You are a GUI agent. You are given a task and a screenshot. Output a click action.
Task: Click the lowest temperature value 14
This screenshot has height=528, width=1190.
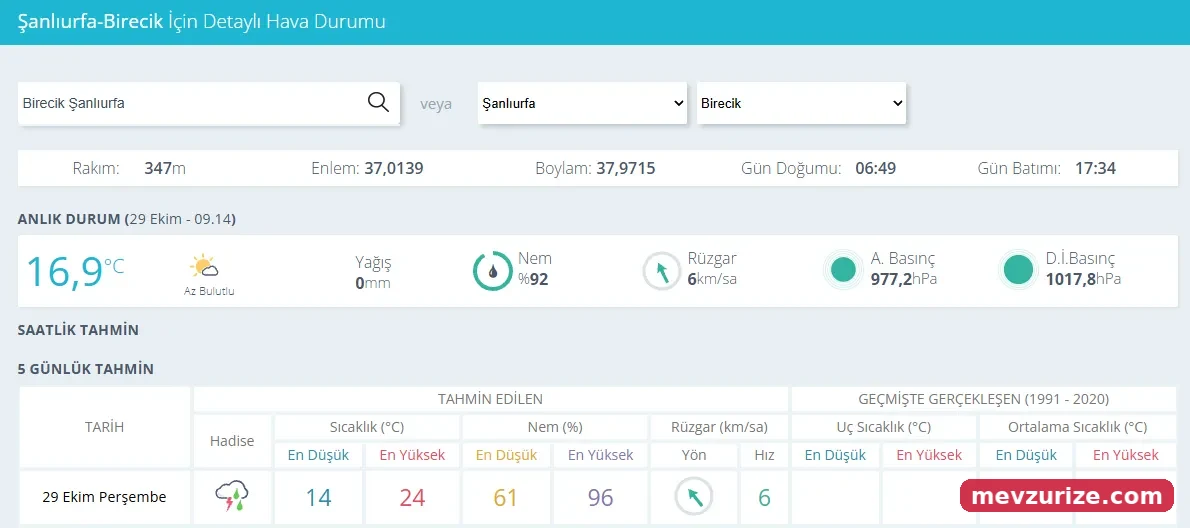(x=319, y=498)
